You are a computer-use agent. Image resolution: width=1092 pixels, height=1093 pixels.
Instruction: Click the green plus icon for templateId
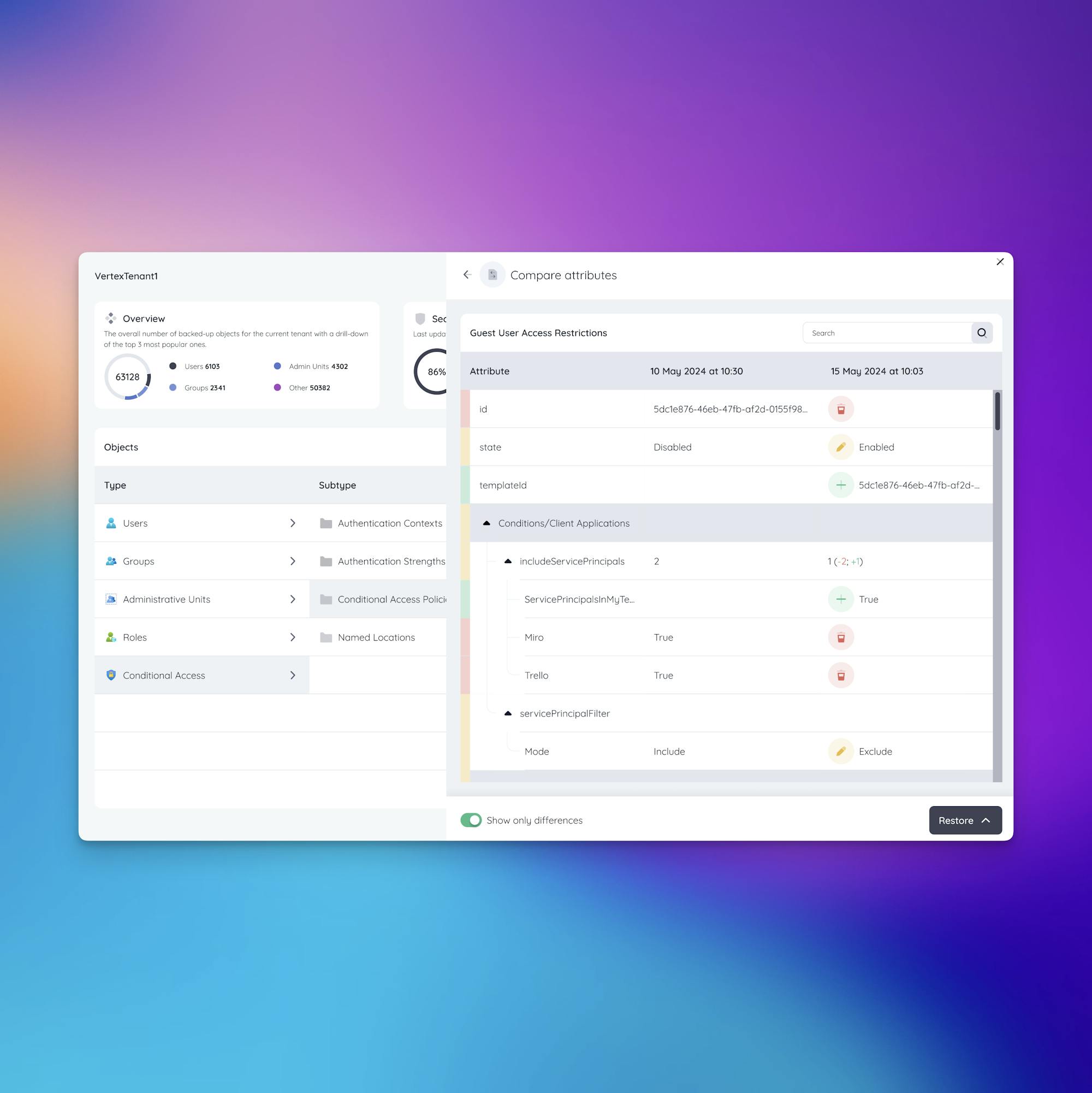[x=840, y=485]
